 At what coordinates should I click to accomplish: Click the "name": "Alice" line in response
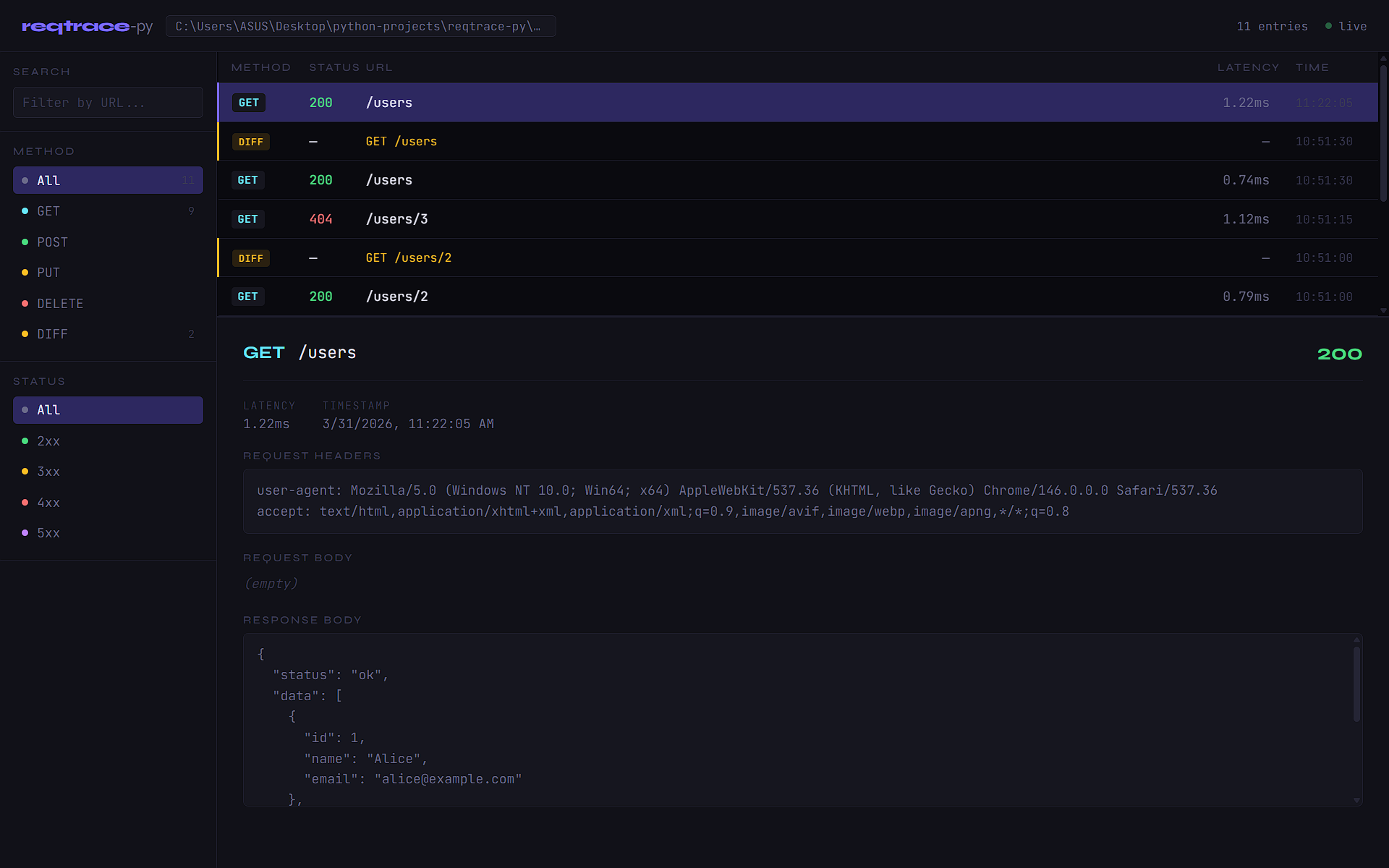[366, 759]
